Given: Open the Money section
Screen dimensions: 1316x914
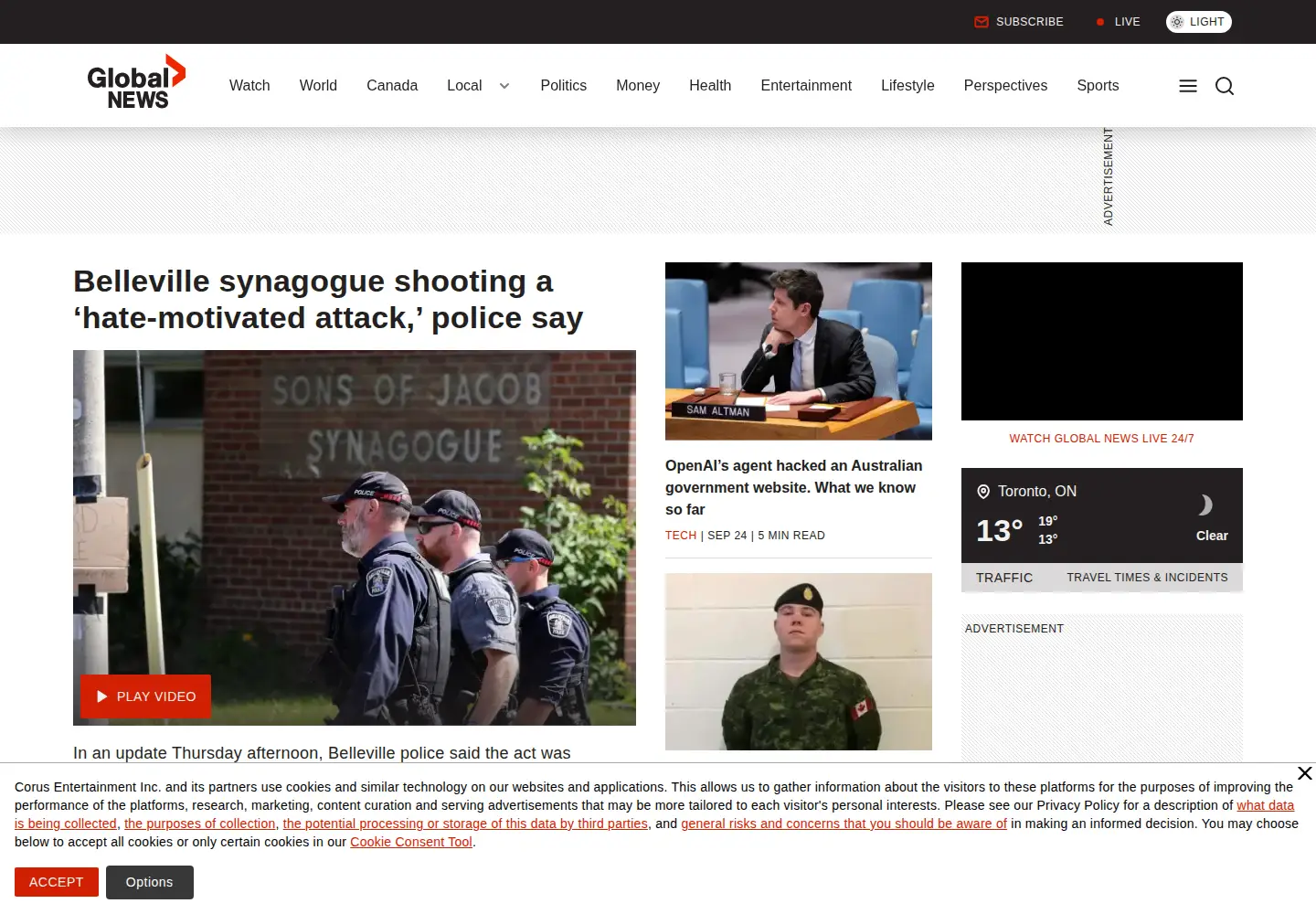Looking at the screenshot, I should pos(638,85).
